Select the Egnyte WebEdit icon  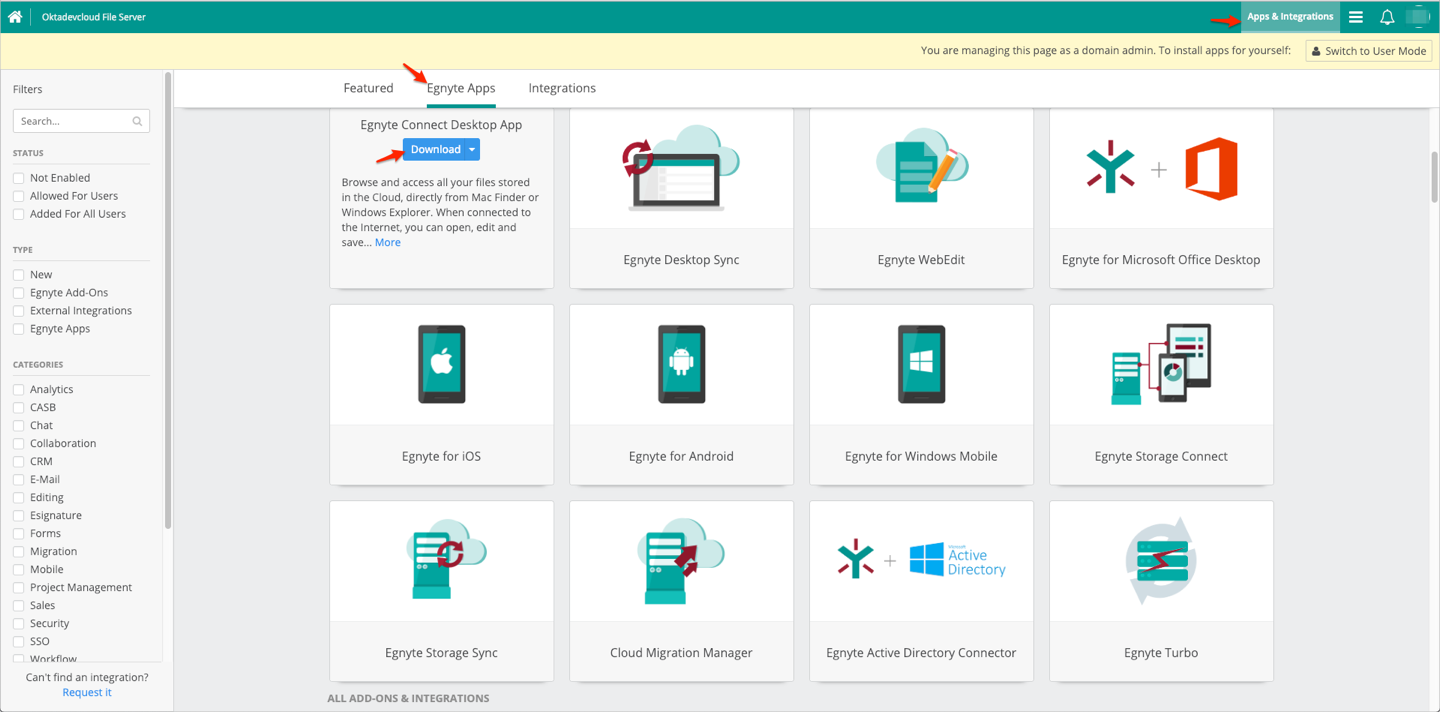click(x=921, y=168)
